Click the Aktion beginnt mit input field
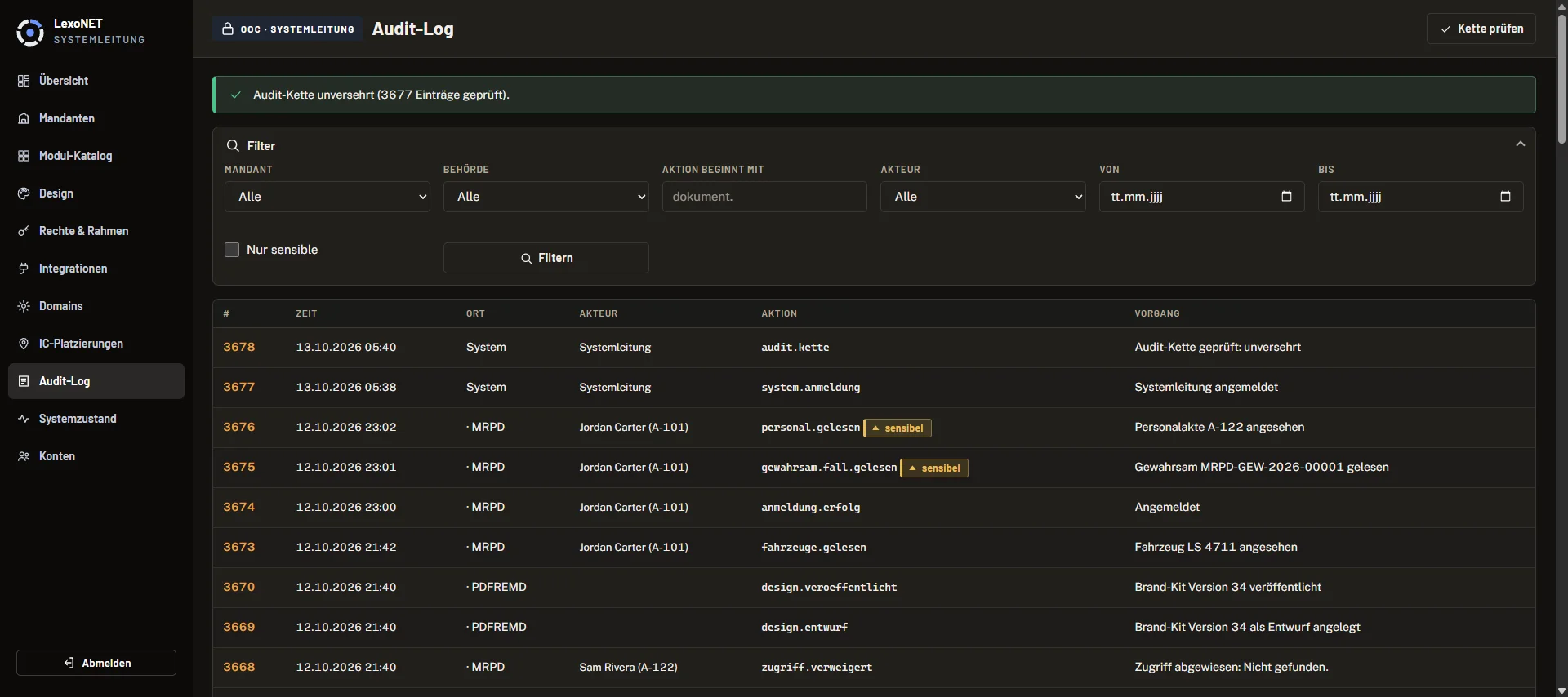The image size is (1568, 697). tap(764, 197)
